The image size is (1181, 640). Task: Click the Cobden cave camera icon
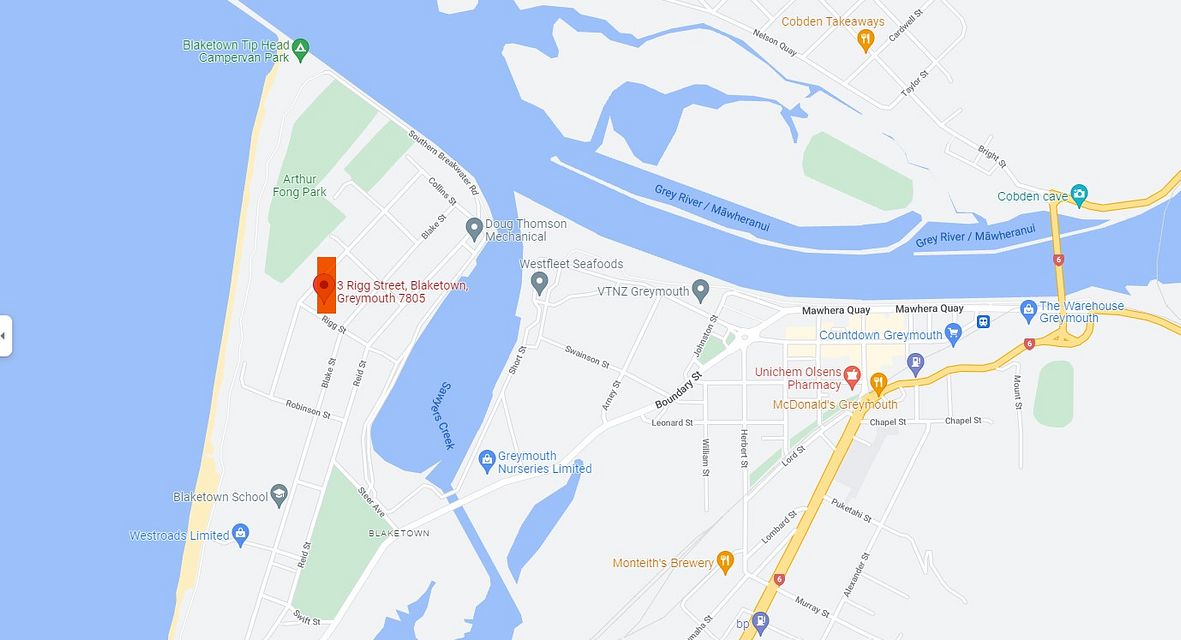coord(1079,195)
